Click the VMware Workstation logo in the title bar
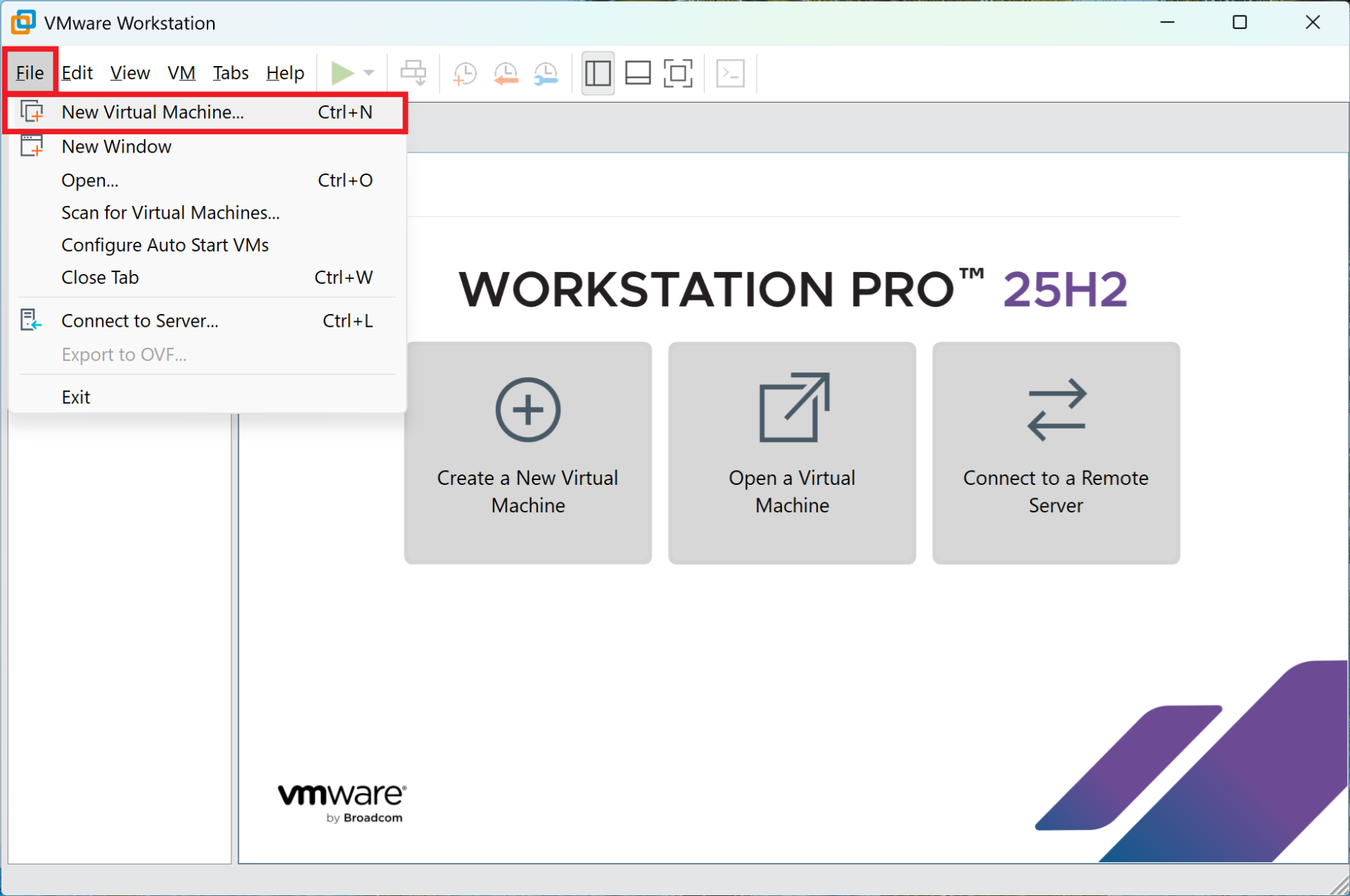 [23, 22]
